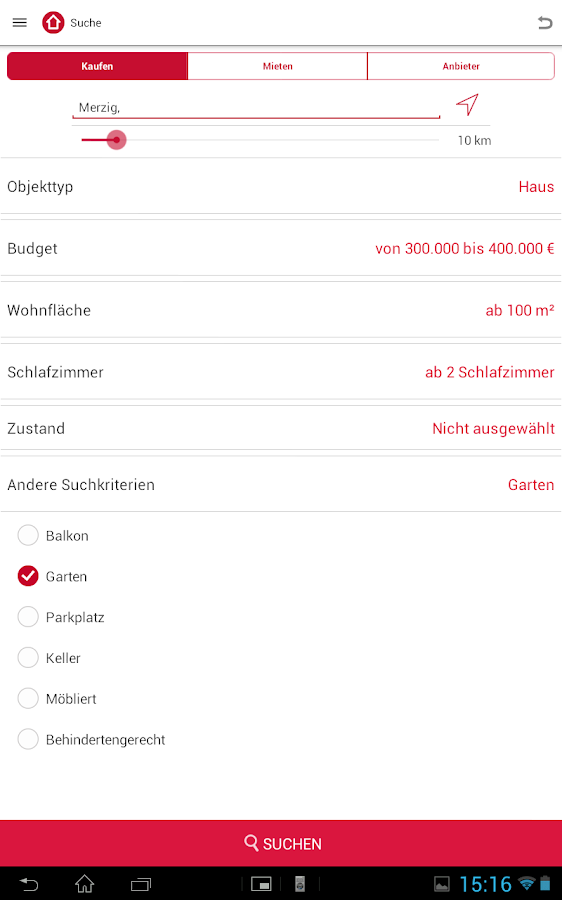The image size is (562, 900).
Task: Tap the red house app logo
Action: 53,23
